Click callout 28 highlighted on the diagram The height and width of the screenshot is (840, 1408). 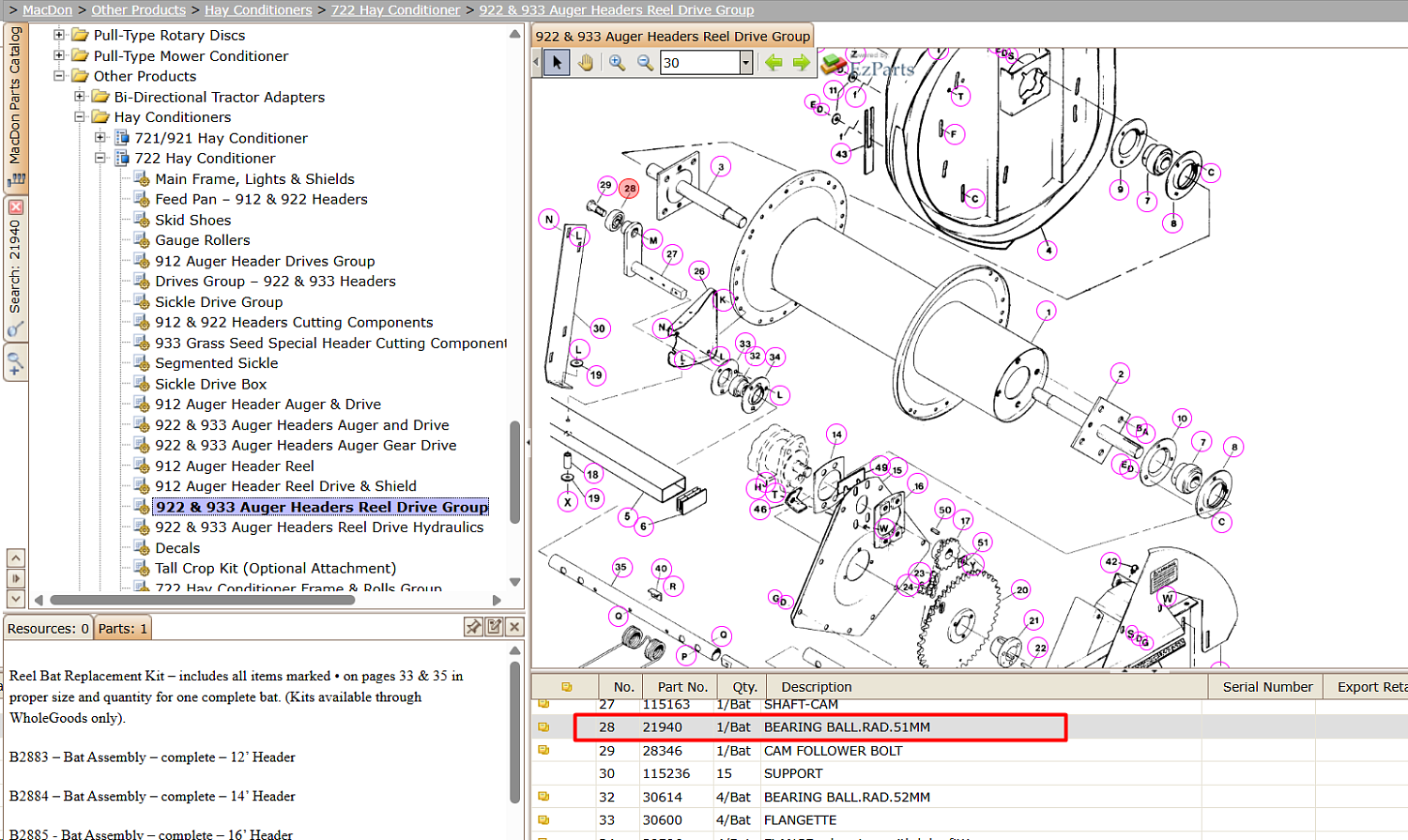(629, 189)
